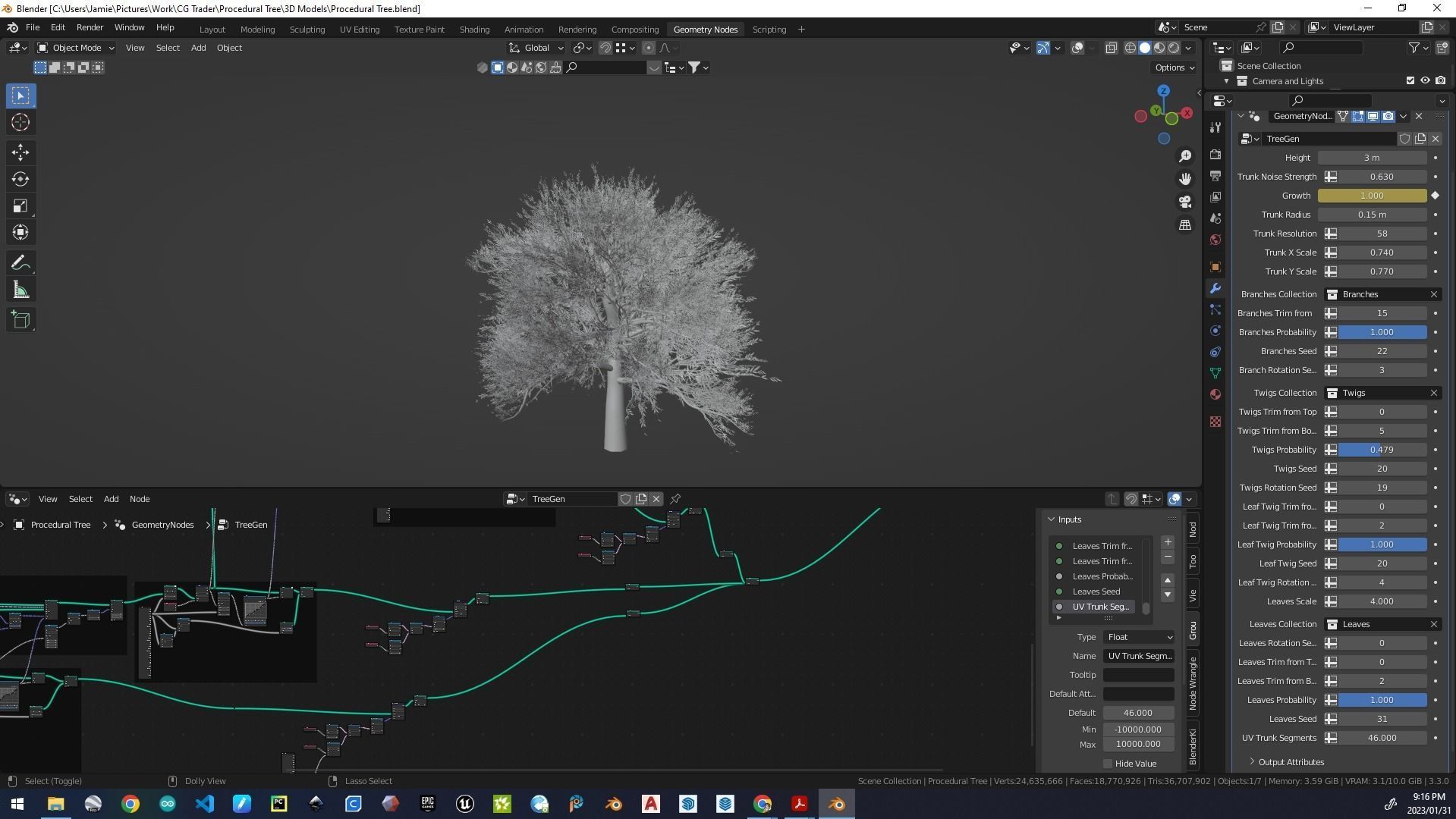Open the Object Mode dropdown
This screenshot has width=1456, height=819.
[x=76, y=48]
